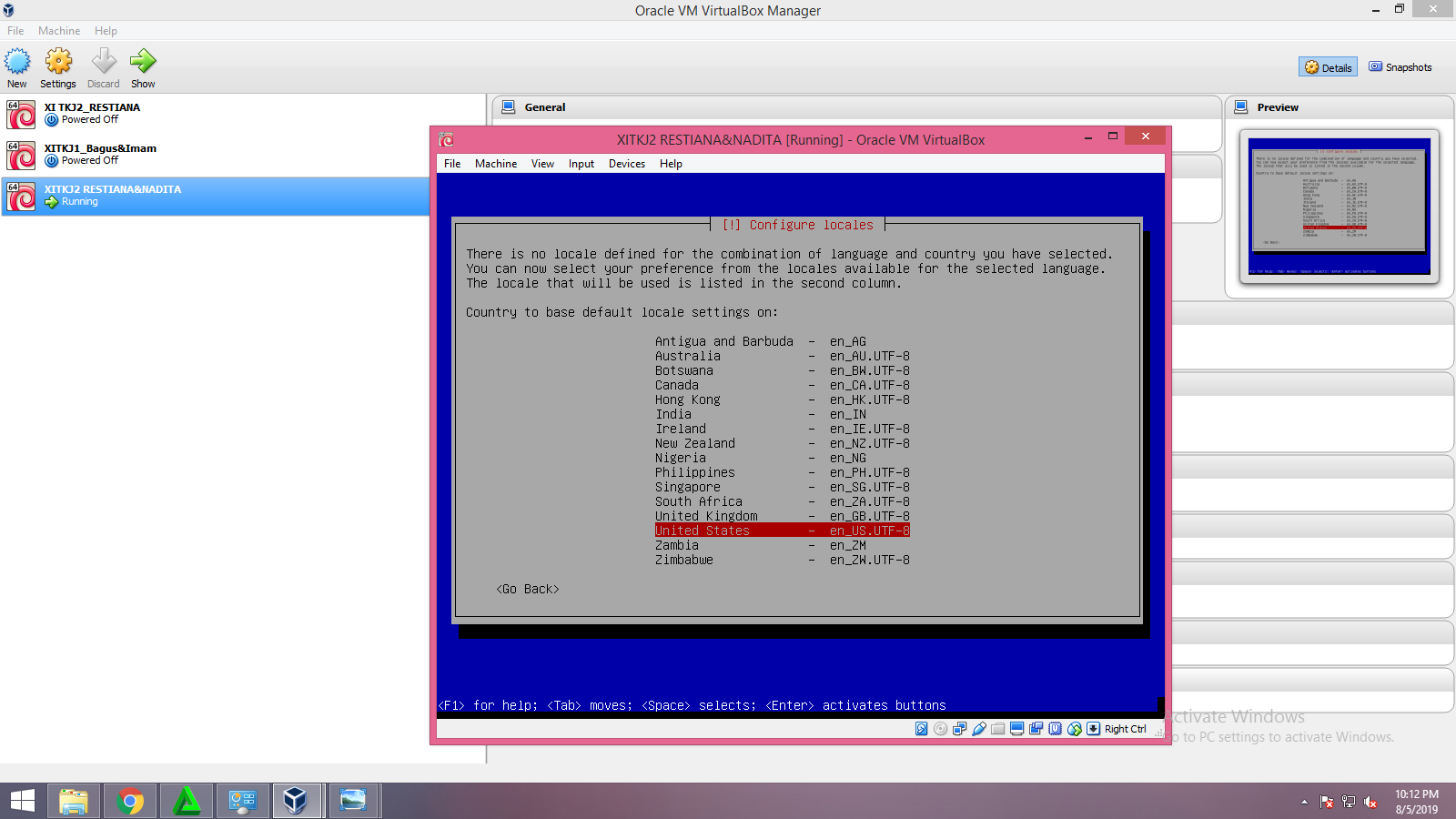
Task: Select the running XITKJ2 RESTIANA&NADITA machine
Action: 216,196
